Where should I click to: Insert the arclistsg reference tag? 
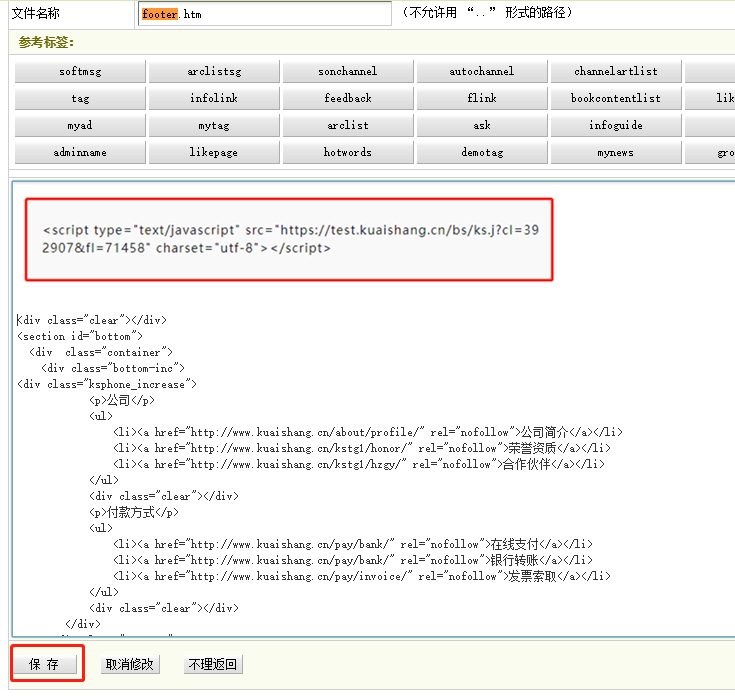pyautogui.click(x=214, y=72)
